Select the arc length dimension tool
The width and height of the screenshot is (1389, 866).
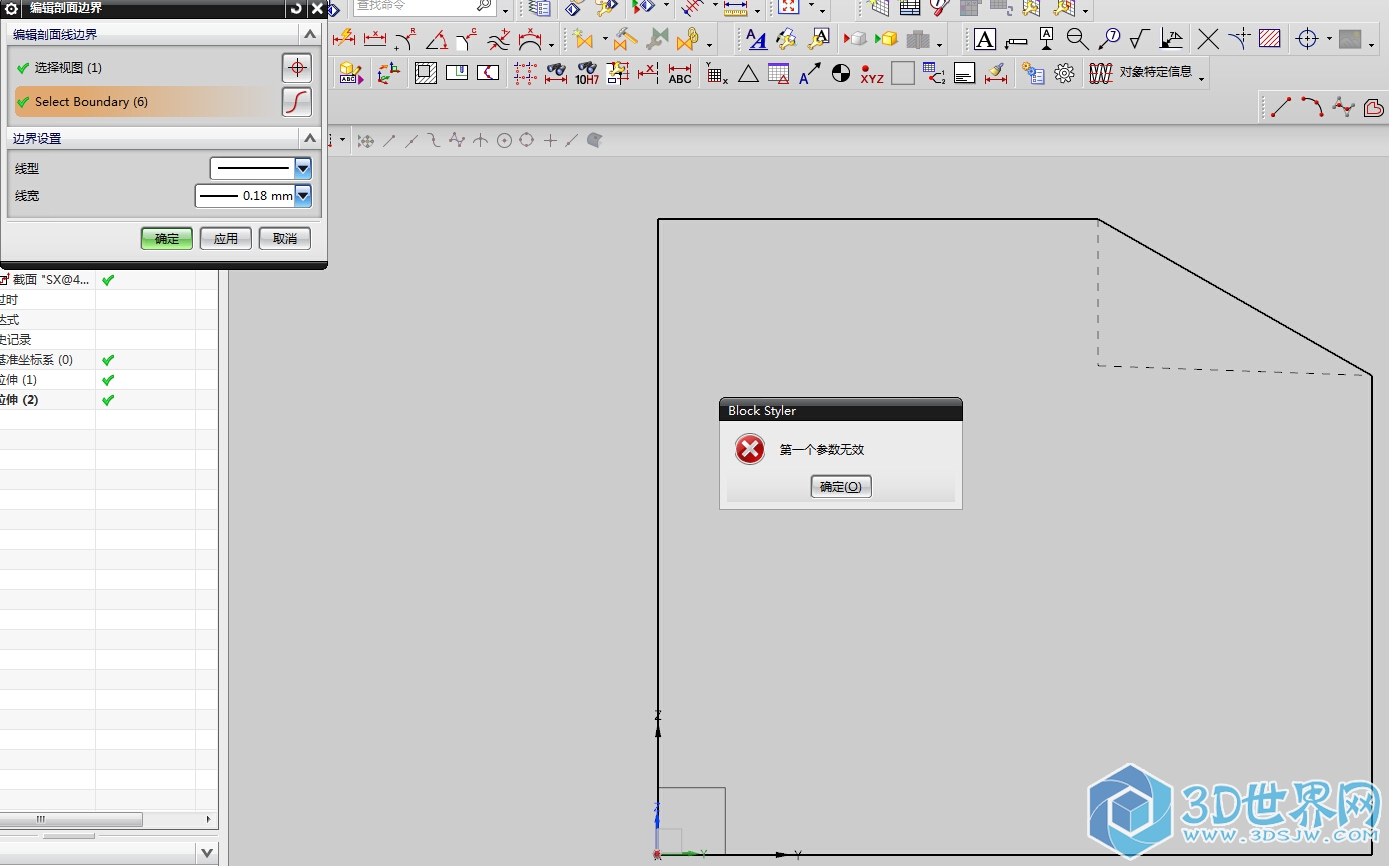coord(530,39)
